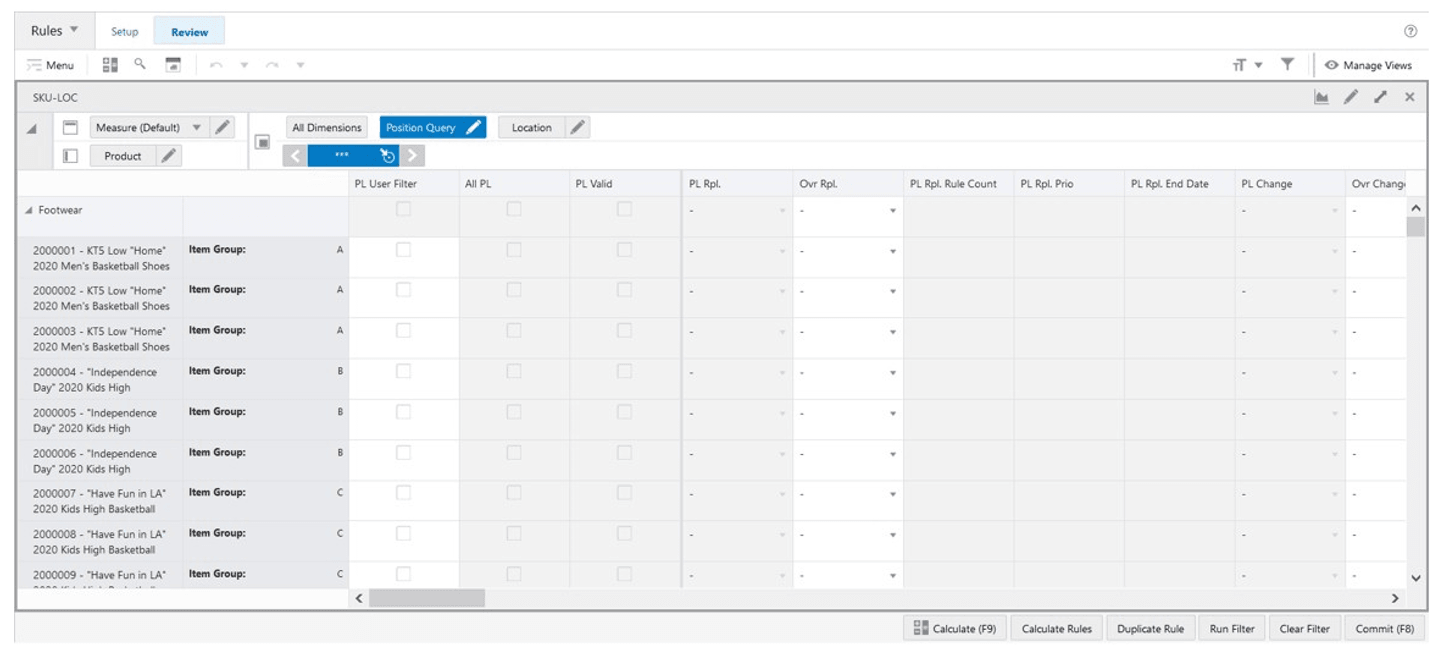Tick PL User Filter checkbox for 2000001

pos(403,250)
